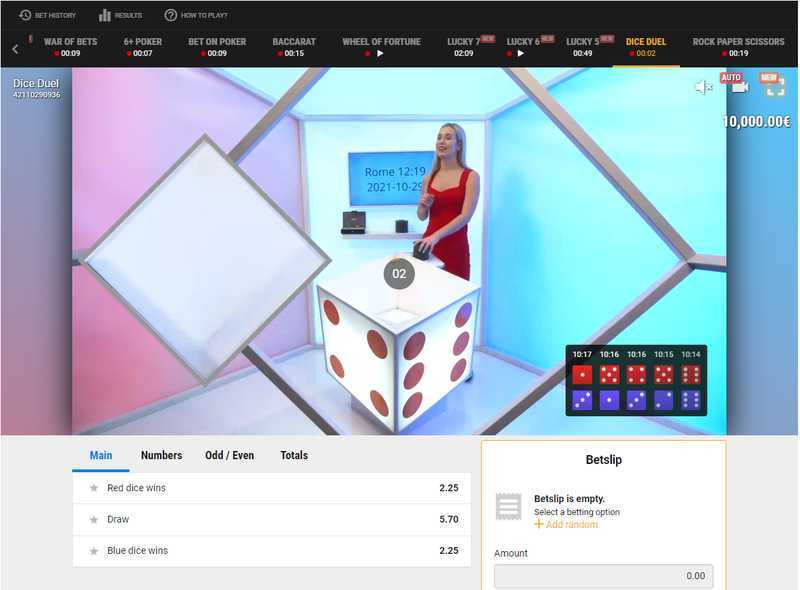The height and width of the screenshot is (590, 800).
Task: Open the Numbers betting tab
Action: click(161, 455)
